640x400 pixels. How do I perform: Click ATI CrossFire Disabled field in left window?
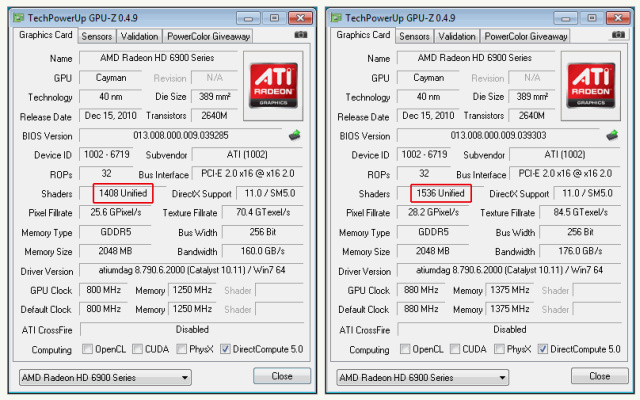192,329
